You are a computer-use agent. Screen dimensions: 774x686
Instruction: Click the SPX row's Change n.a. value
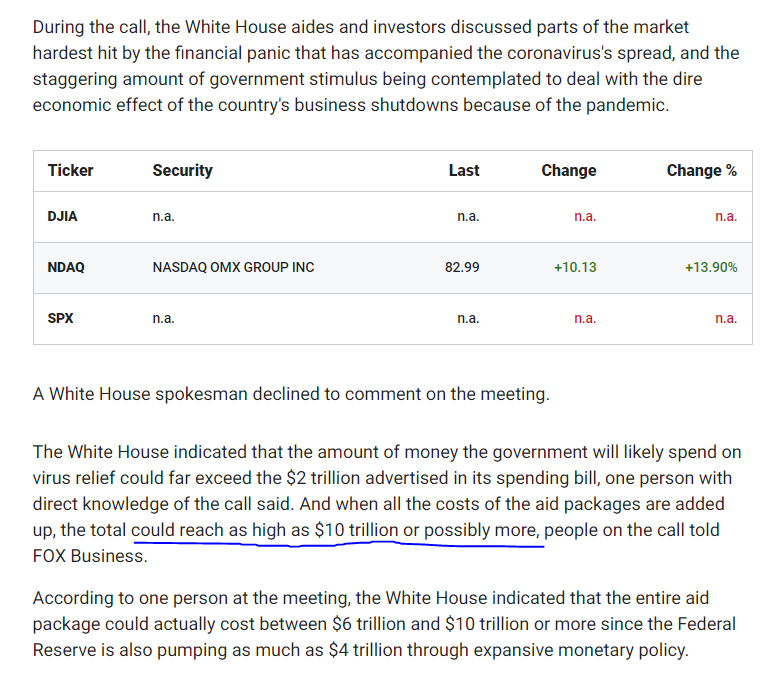pyautogui.click(x=585, y=318)
